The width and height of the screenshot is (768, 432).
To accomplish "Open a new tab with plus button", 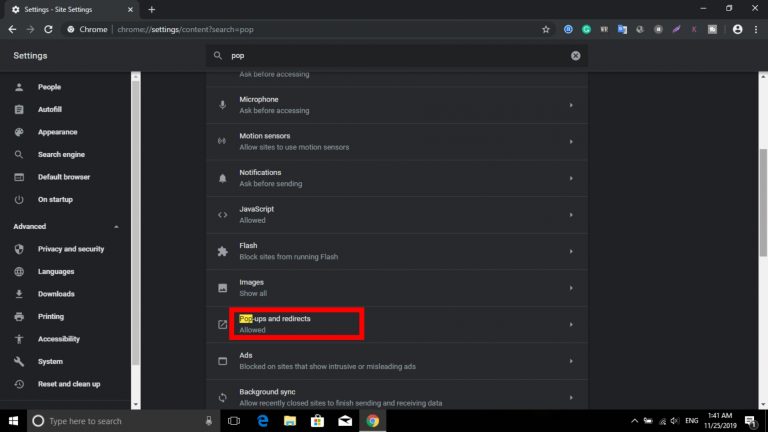I will click(152, 9).
